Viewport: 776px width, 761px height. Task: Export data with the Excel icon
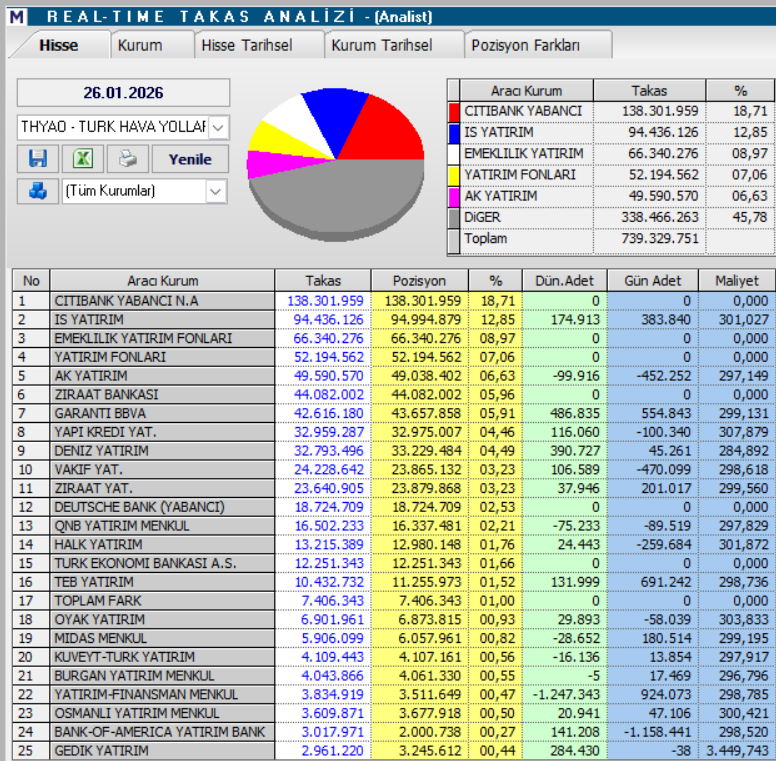pos(83,159)
